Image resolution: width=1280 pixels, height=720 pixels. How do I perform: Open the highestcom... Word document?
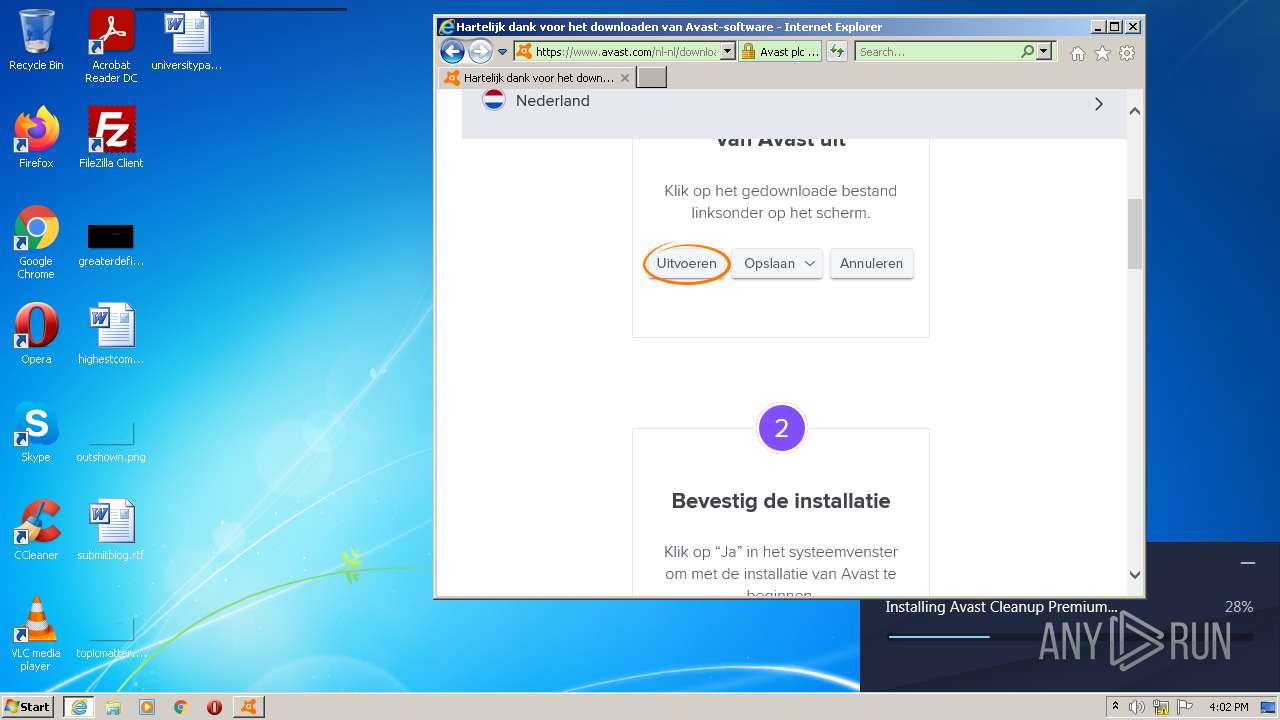tap(111, 334)
